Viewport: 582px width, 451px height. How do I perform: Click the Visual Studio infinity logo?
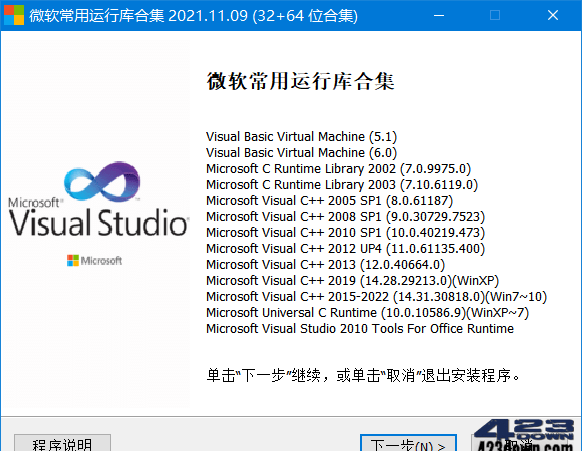tap(102, 182)
